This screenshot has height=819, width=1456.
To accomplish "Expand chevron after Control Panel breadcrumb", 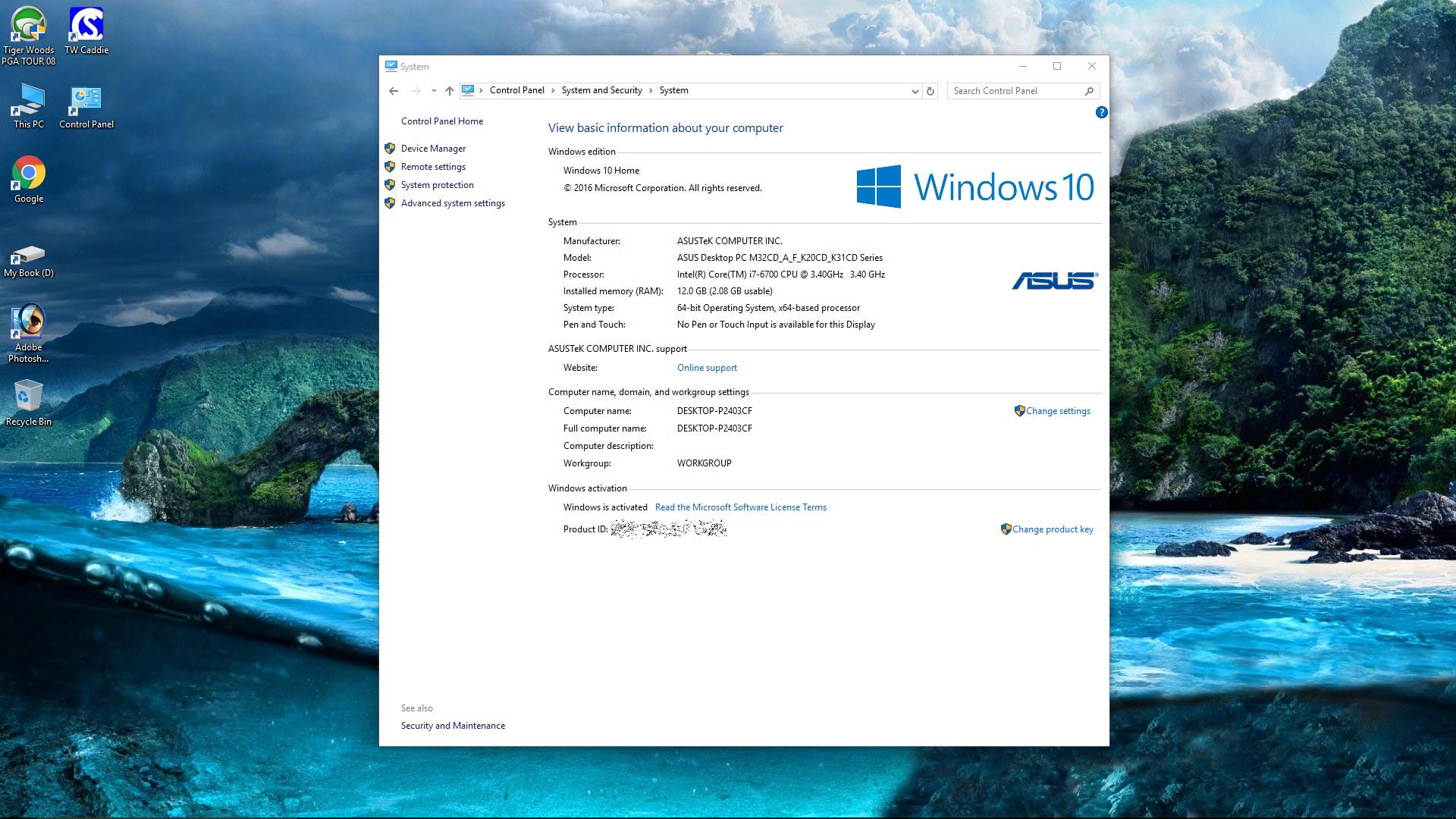I will [x=553, y=90].
